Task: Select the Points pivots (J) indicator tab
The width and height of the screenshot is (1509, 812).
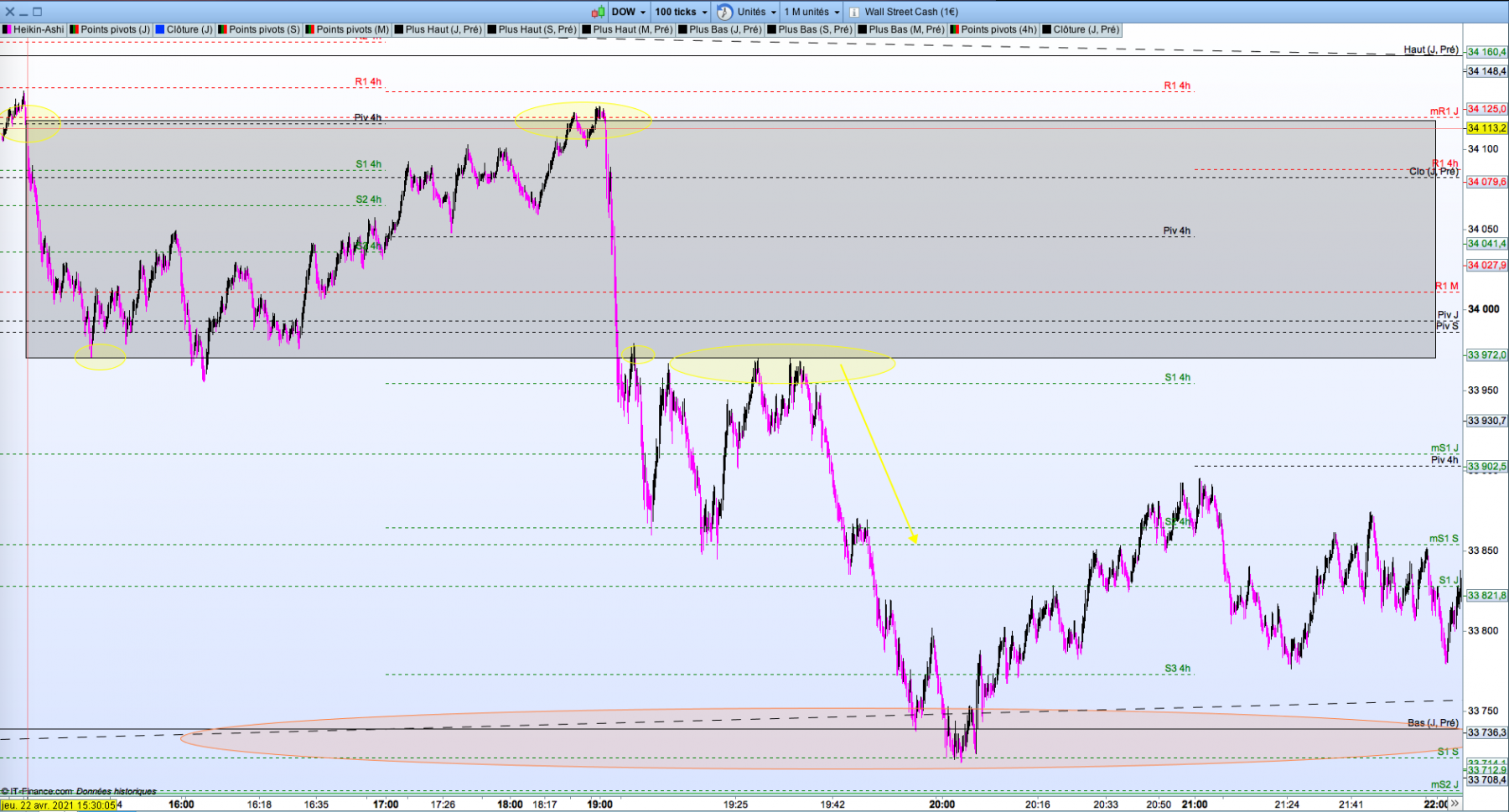Action: point(110,29)
